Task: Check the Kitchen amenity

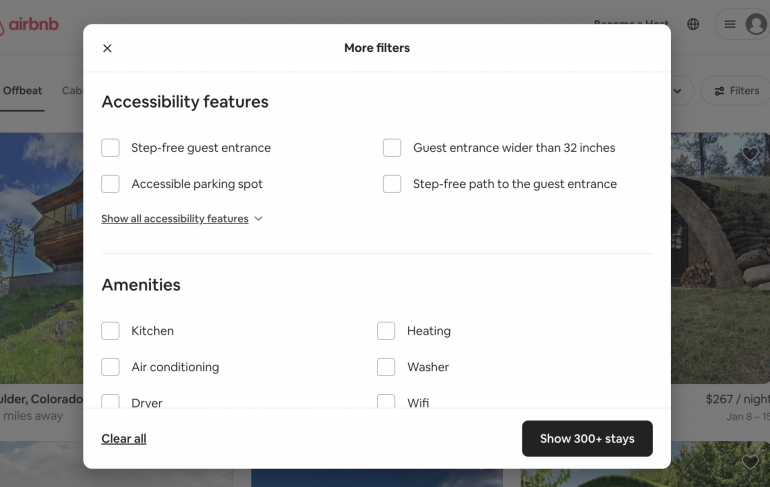Action: click(111, 331)
